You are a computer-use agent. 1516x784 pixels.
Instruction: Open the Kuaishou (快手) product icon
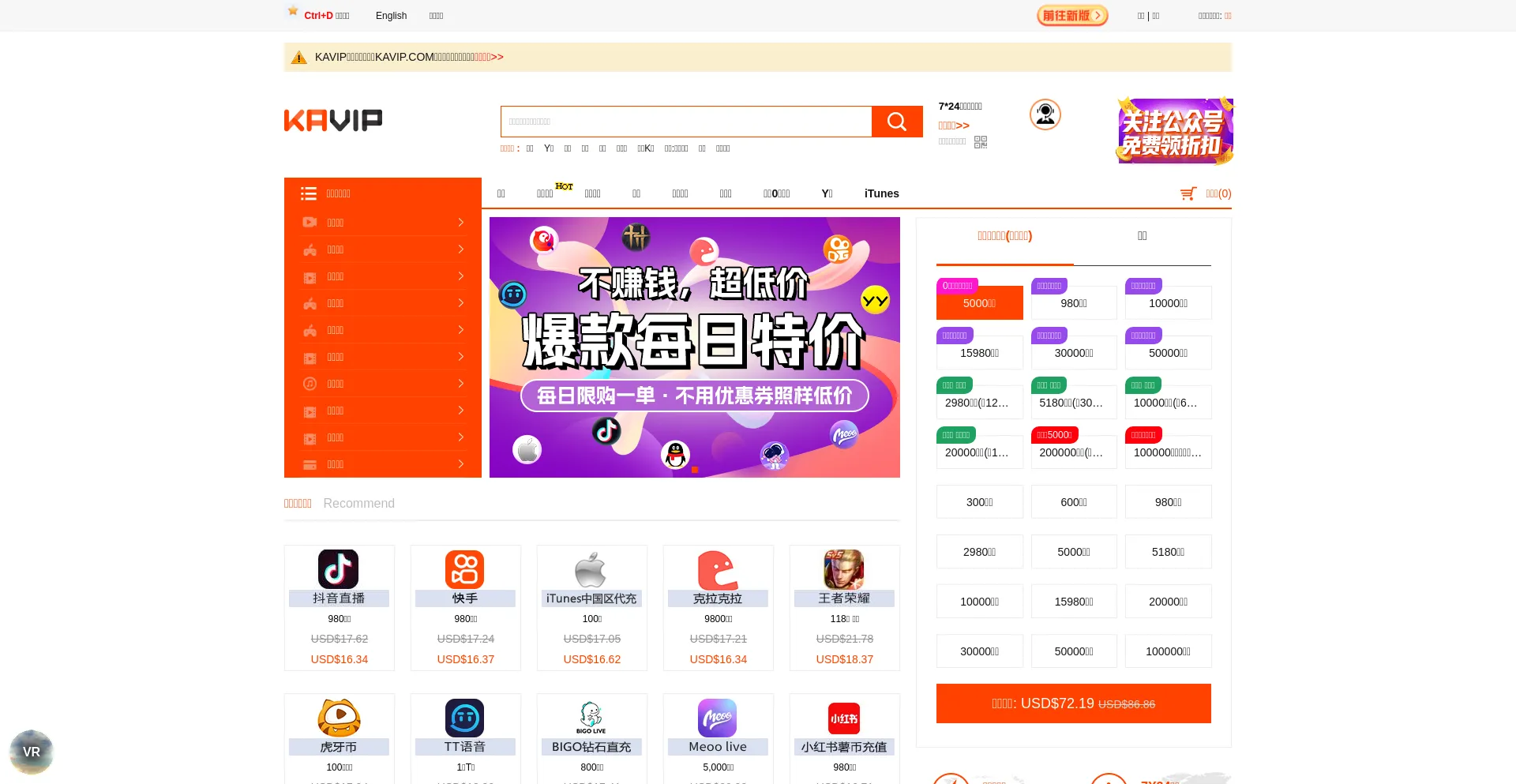[465, 569]
